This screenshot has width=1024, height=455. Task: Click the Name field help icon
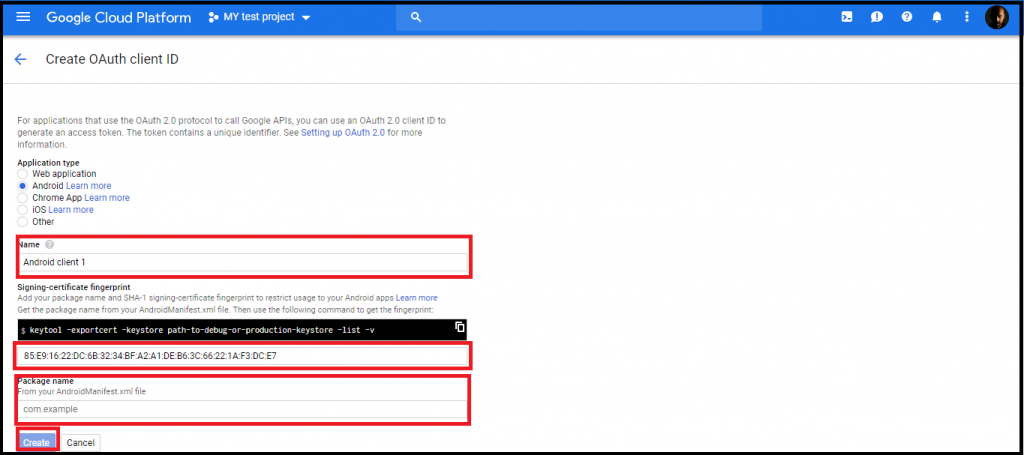tap(50, 244)
